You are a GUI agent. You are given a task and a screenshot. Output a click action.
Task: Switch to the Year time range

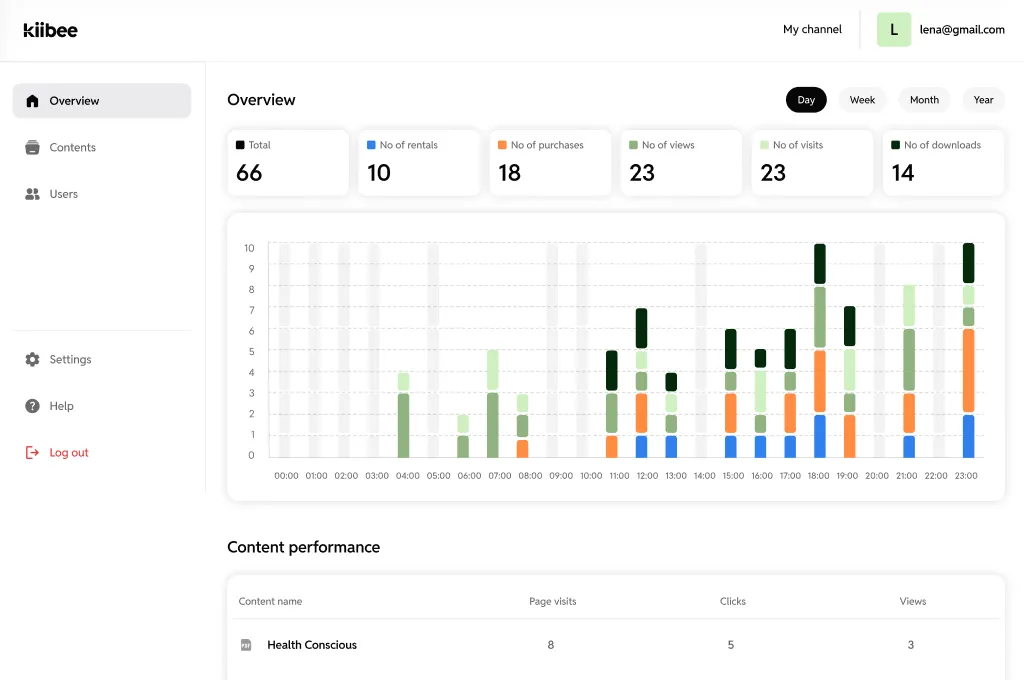[x=983, y=100]
